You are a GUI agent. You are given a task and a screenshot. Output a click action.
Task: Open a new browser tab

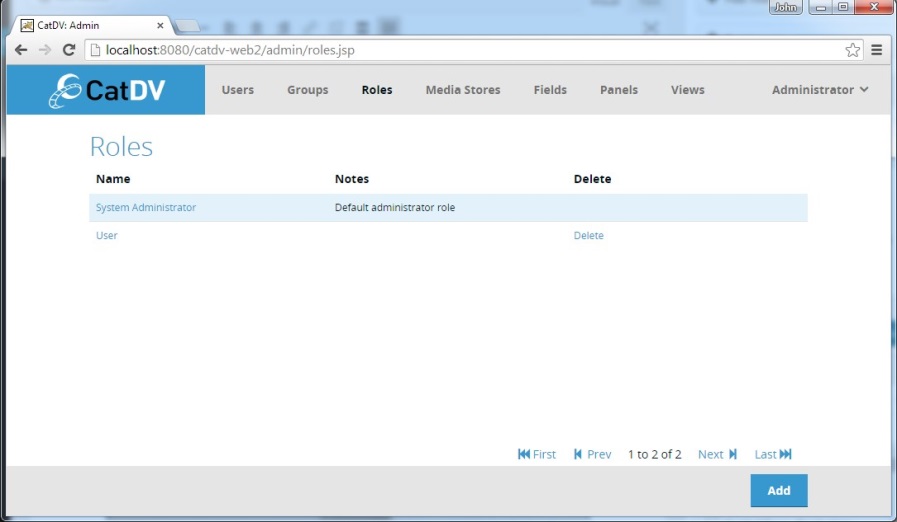tap(187, 25)
